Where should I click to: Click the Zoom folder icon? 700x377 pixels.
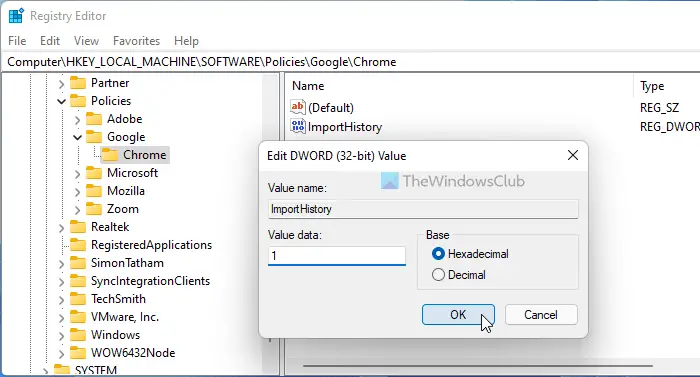(94, 209)
